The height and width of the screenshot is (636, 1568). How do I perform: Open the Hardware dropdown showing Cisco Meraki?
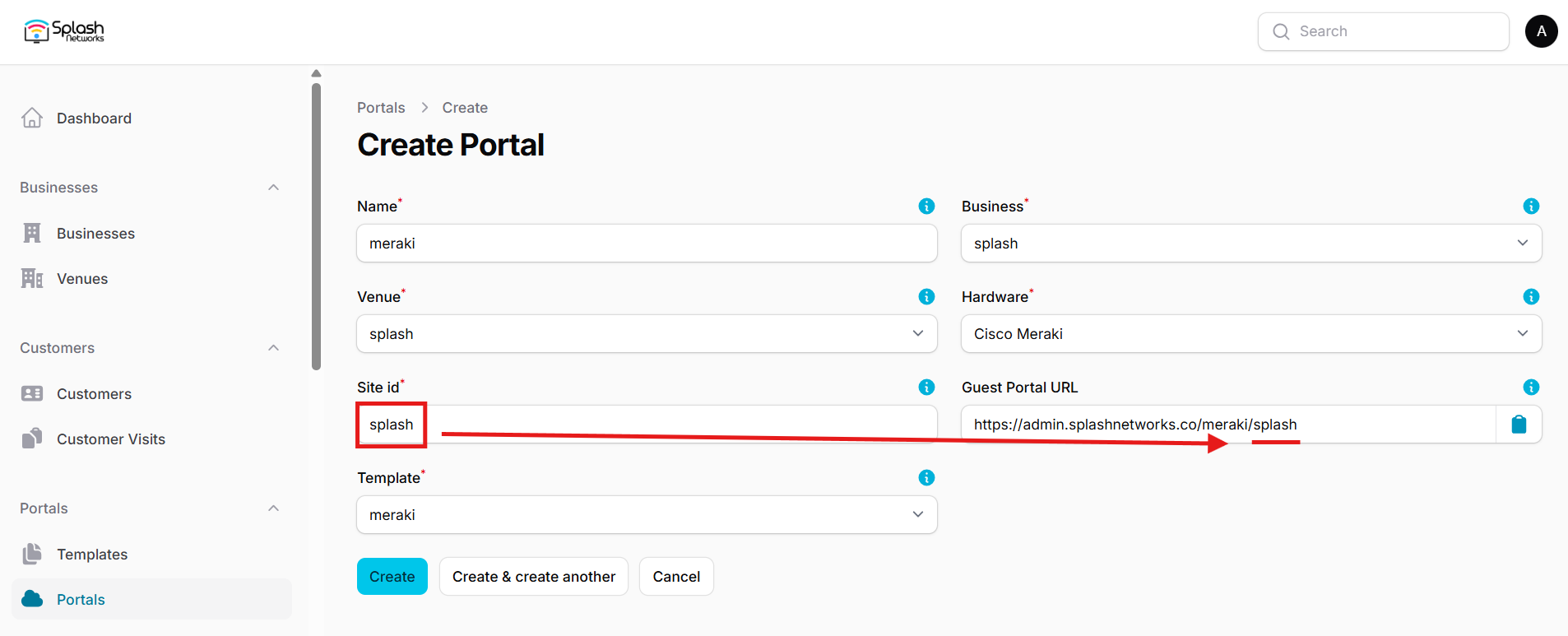coord(1251,334)
